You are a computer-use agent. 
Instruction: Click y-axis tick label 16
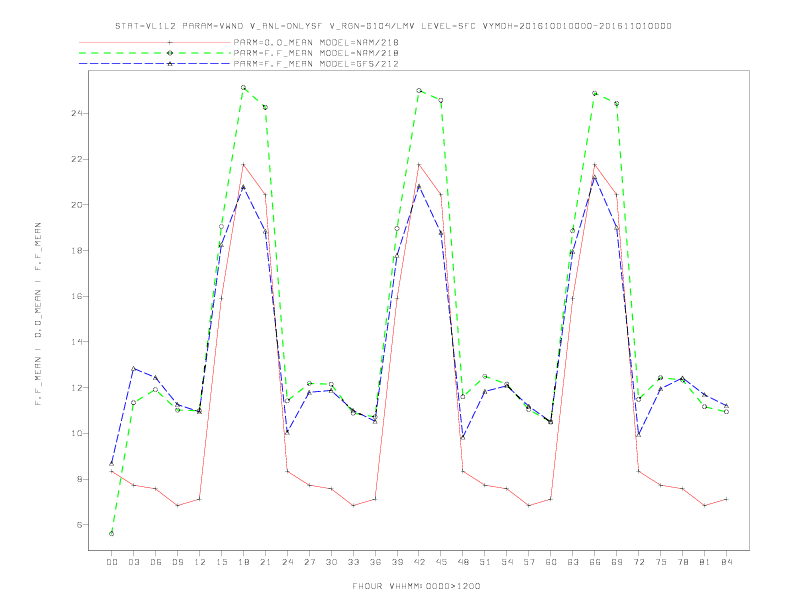pos(77,296)
